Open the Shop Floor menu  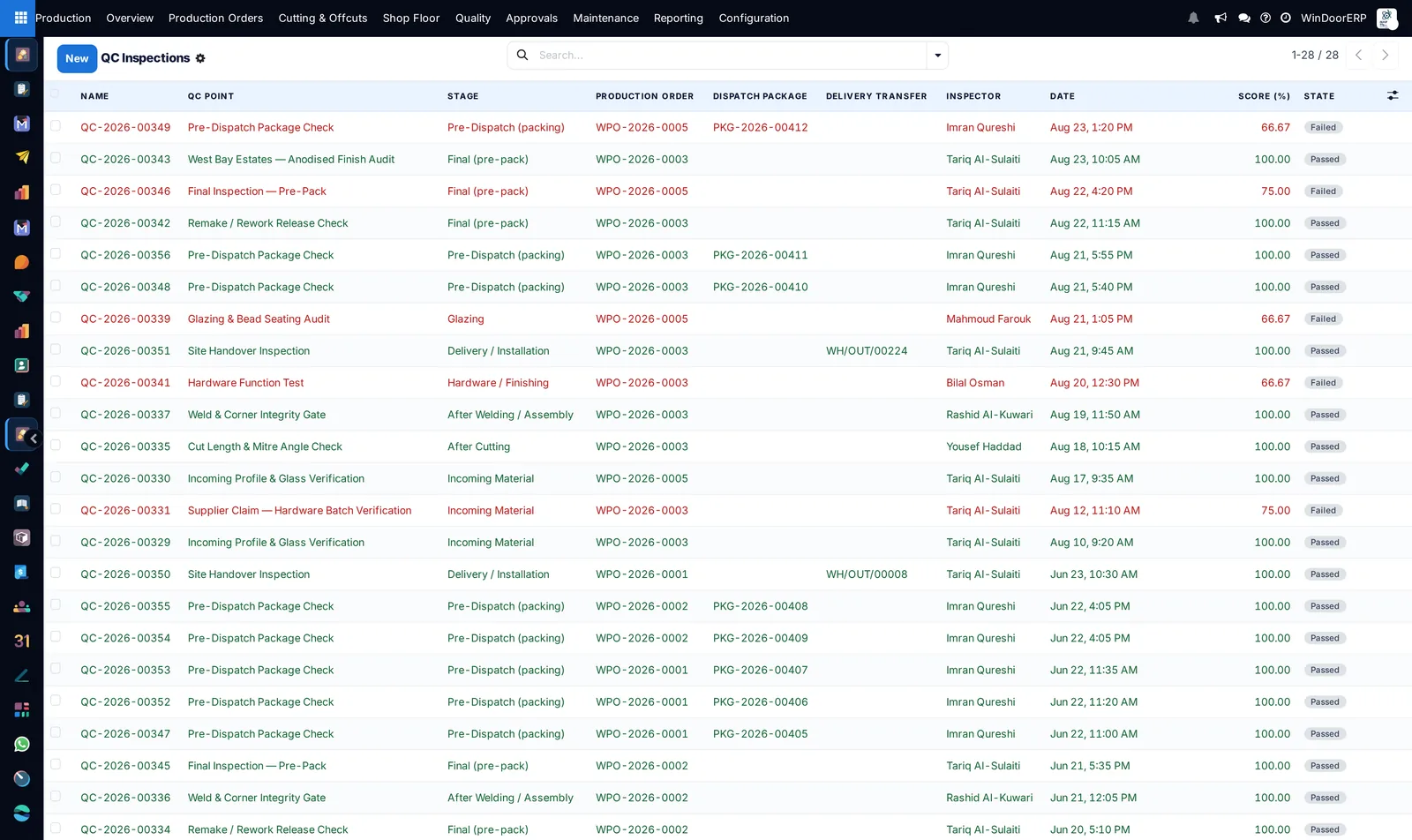[x=411, y=18]
